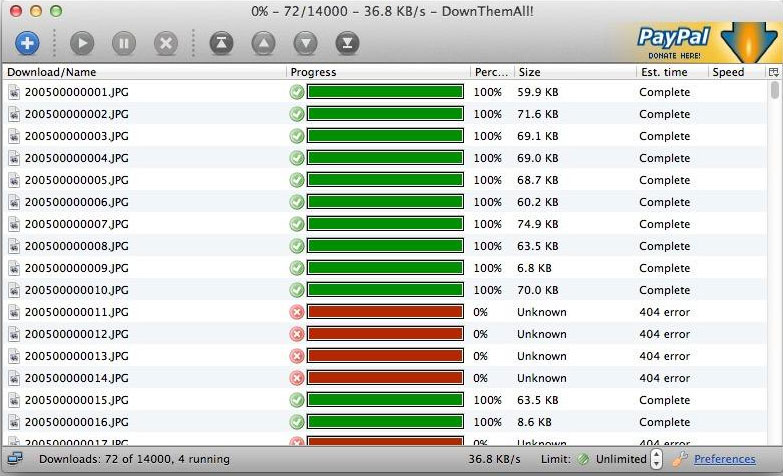Select the 200500000012.JPG file name
Viewport: 783px width, 476px height.
click(x=76, y=334)
